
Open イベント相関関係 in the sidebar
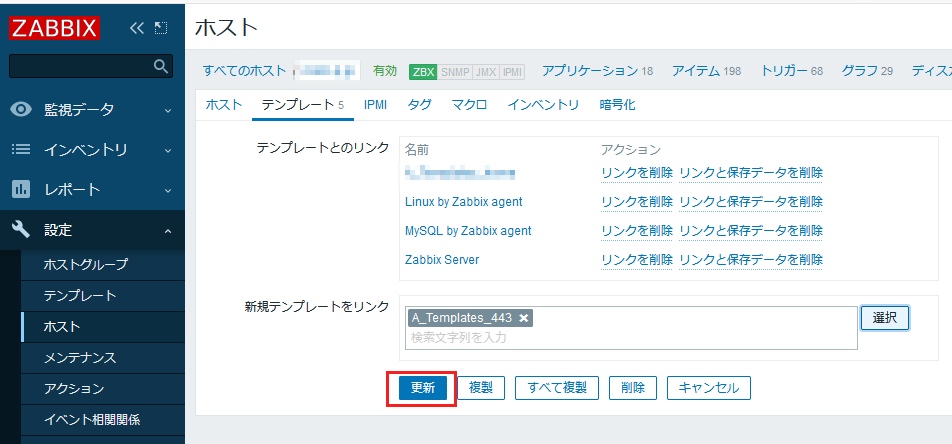[x=92, y=419]
